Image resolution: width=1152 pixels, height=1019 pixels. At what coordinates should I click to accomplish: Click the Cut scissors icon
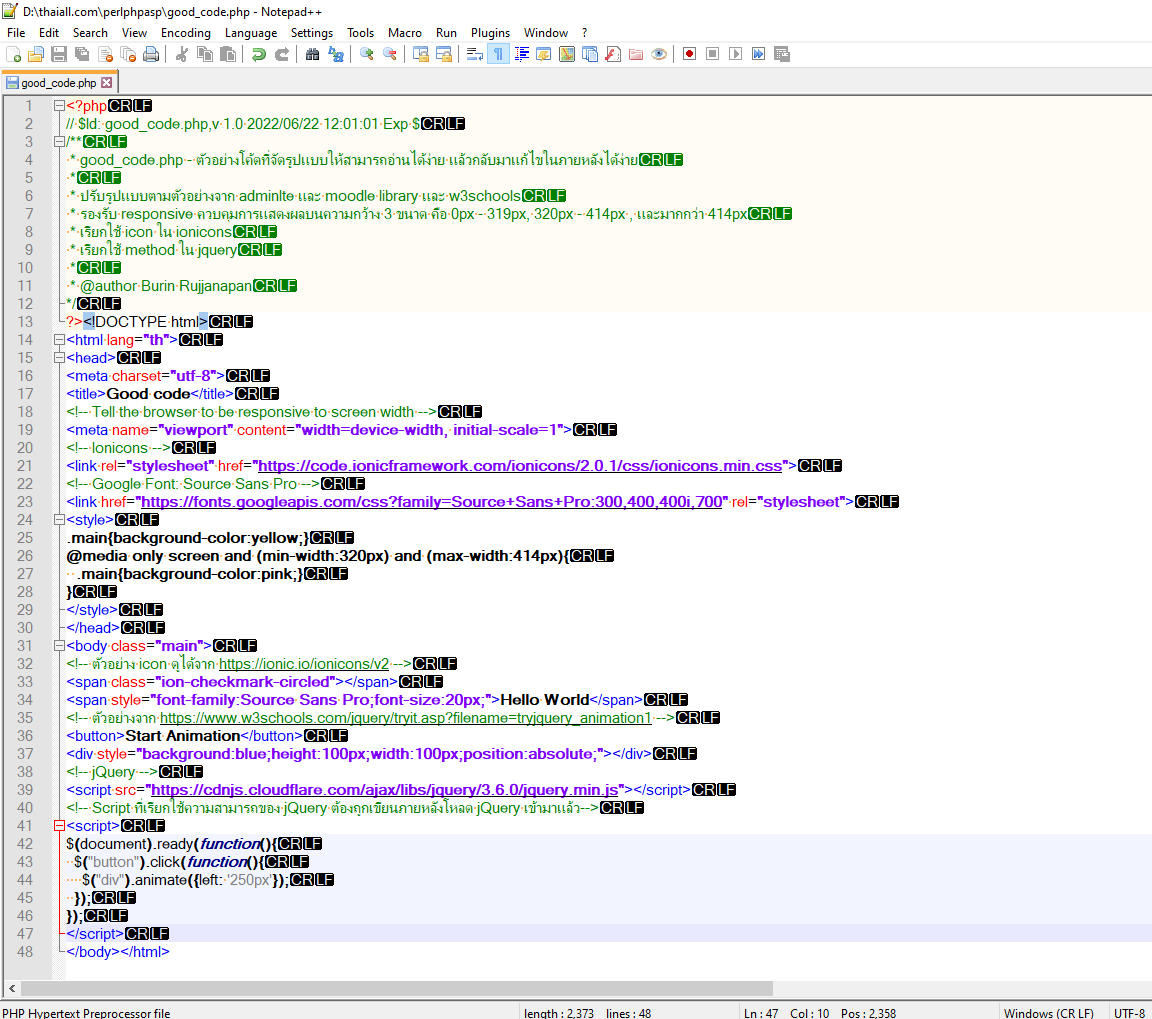182,54
